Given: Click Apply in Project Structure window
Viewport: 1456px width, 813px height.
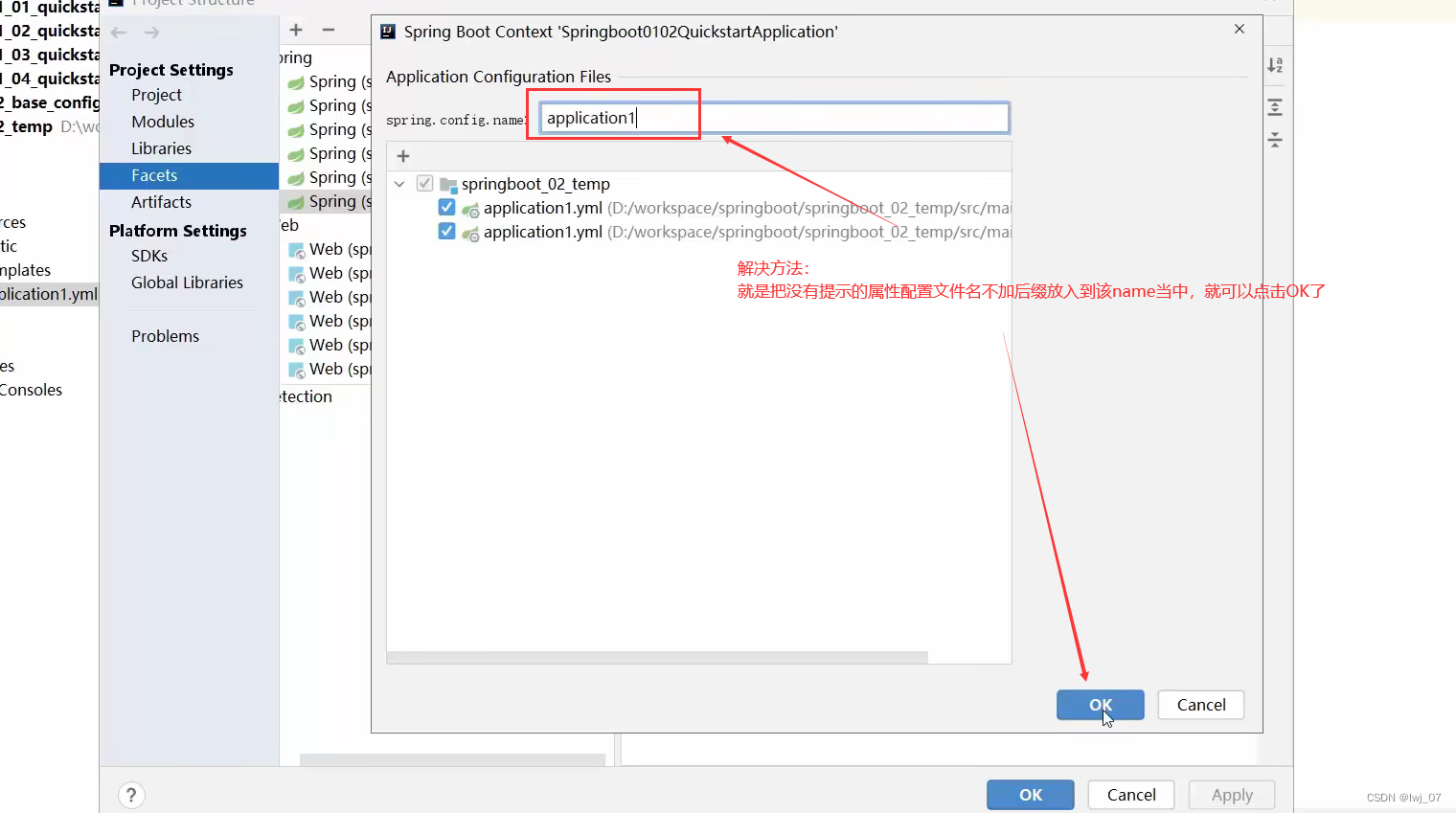Looking at the screenshot, I should pos(1232,795).
